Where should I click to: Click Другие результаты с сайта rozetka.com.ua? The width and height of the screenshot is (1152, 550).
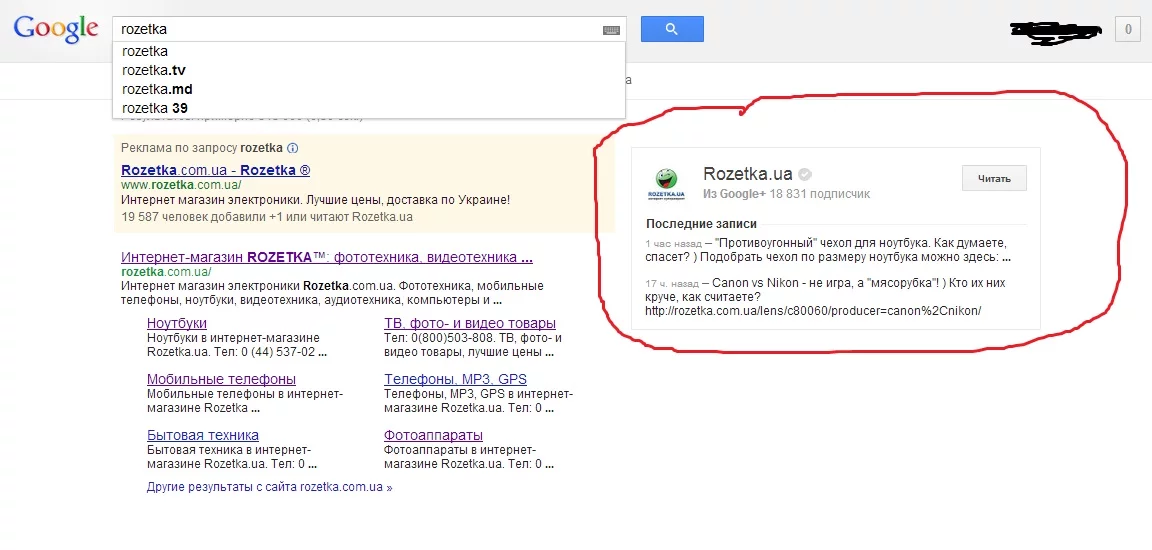270,487
